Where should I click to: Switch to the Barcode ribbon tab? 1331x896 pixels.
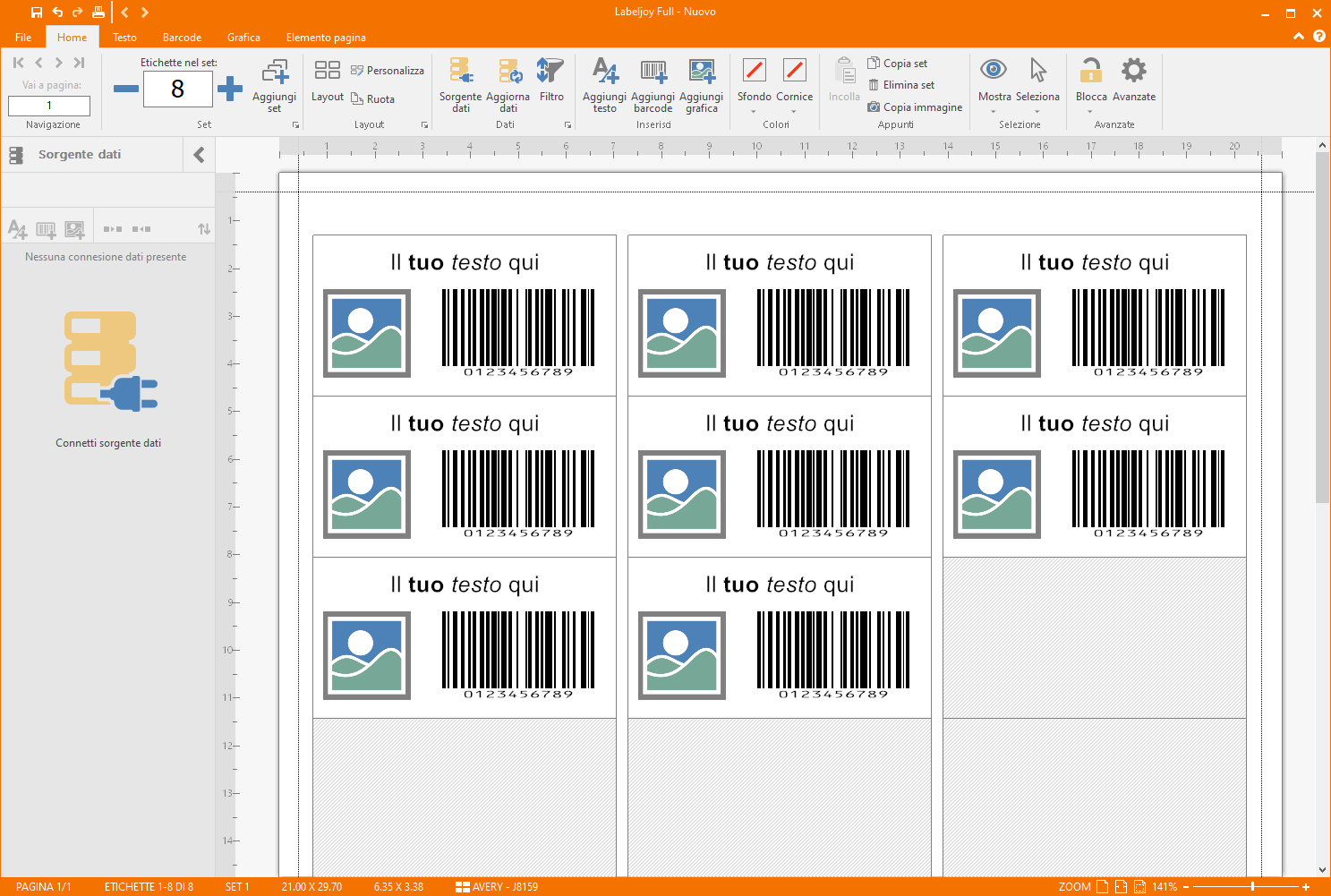pyautogui.click(x=182, y=38)
